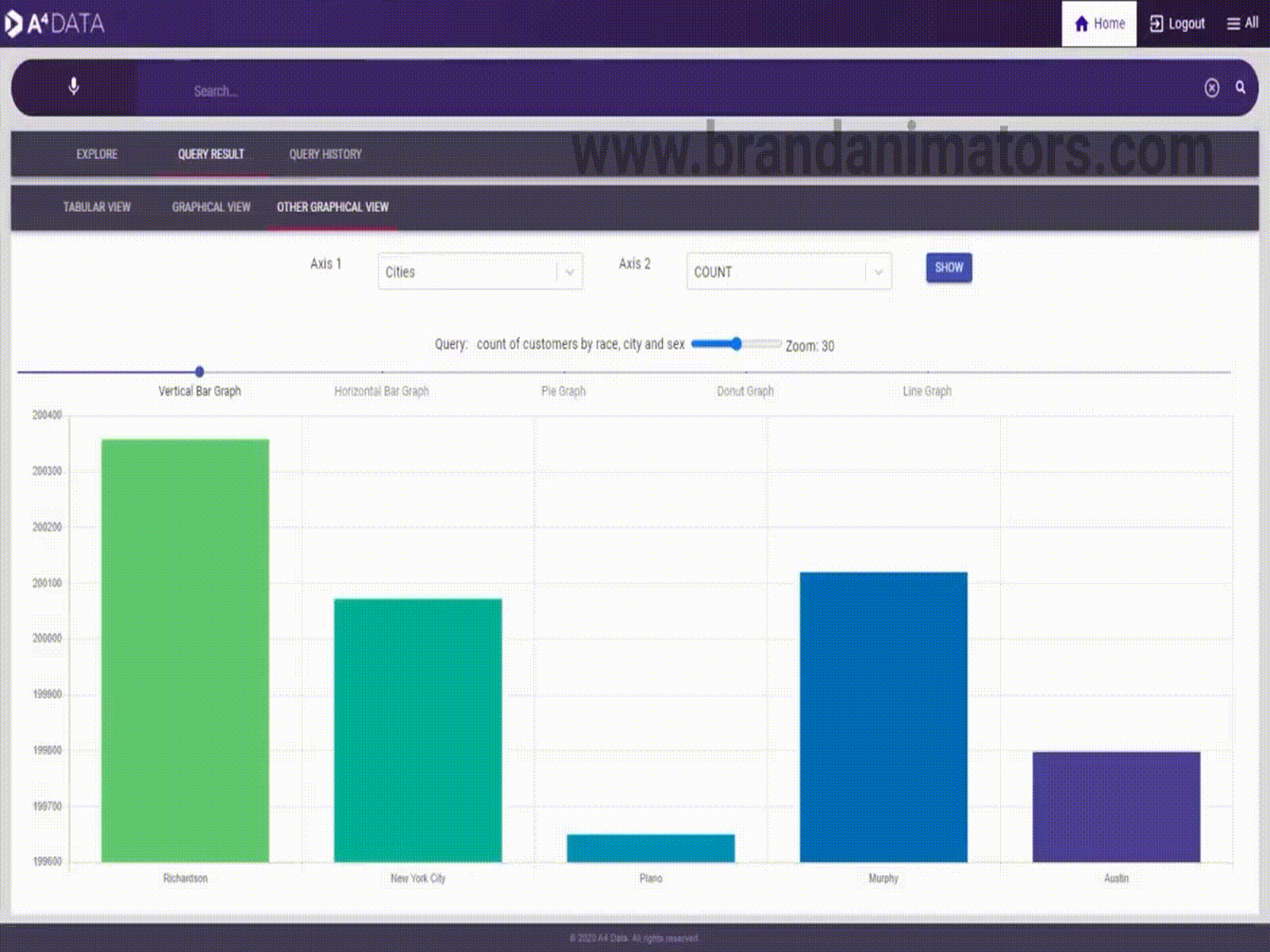
Task: Click the Home button label
Action: tap(1109, 24)
